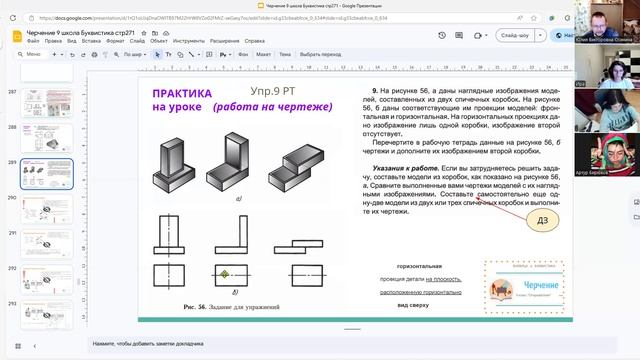Viewport: 640px width, 360px height.
Task: Click the ДЗ callout on the slide
Action: (x=542, y=220)
